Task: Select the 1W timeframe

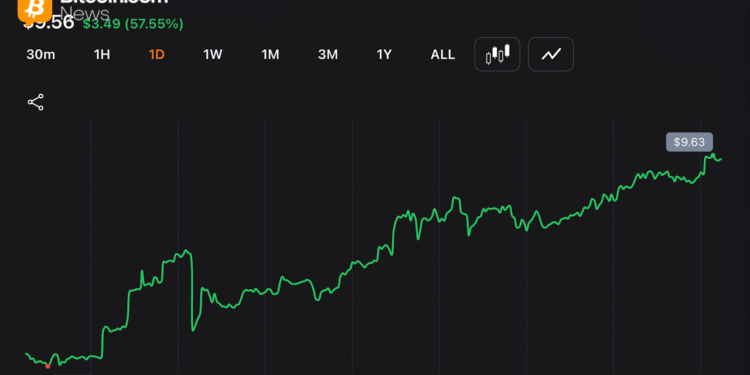Action: (x=213, y=55)
